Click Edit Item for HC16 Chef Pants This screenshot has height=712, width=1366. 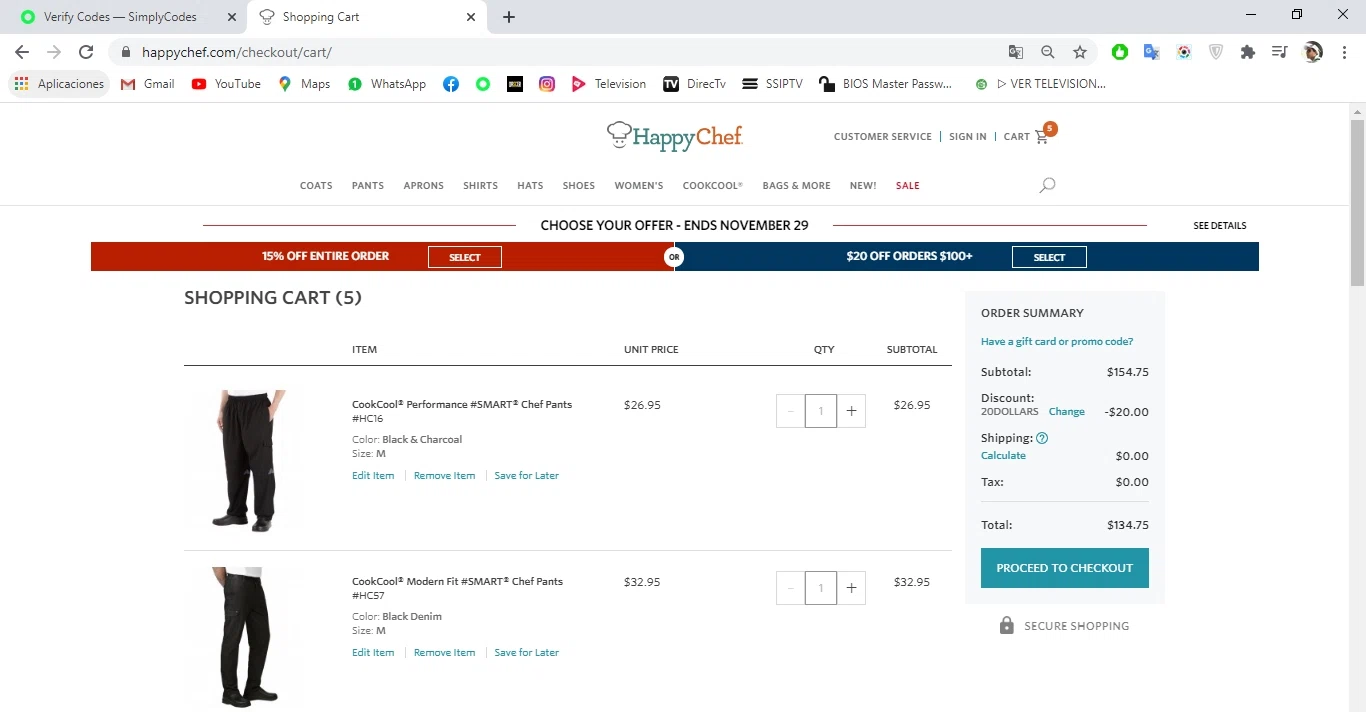click(373, 476)
